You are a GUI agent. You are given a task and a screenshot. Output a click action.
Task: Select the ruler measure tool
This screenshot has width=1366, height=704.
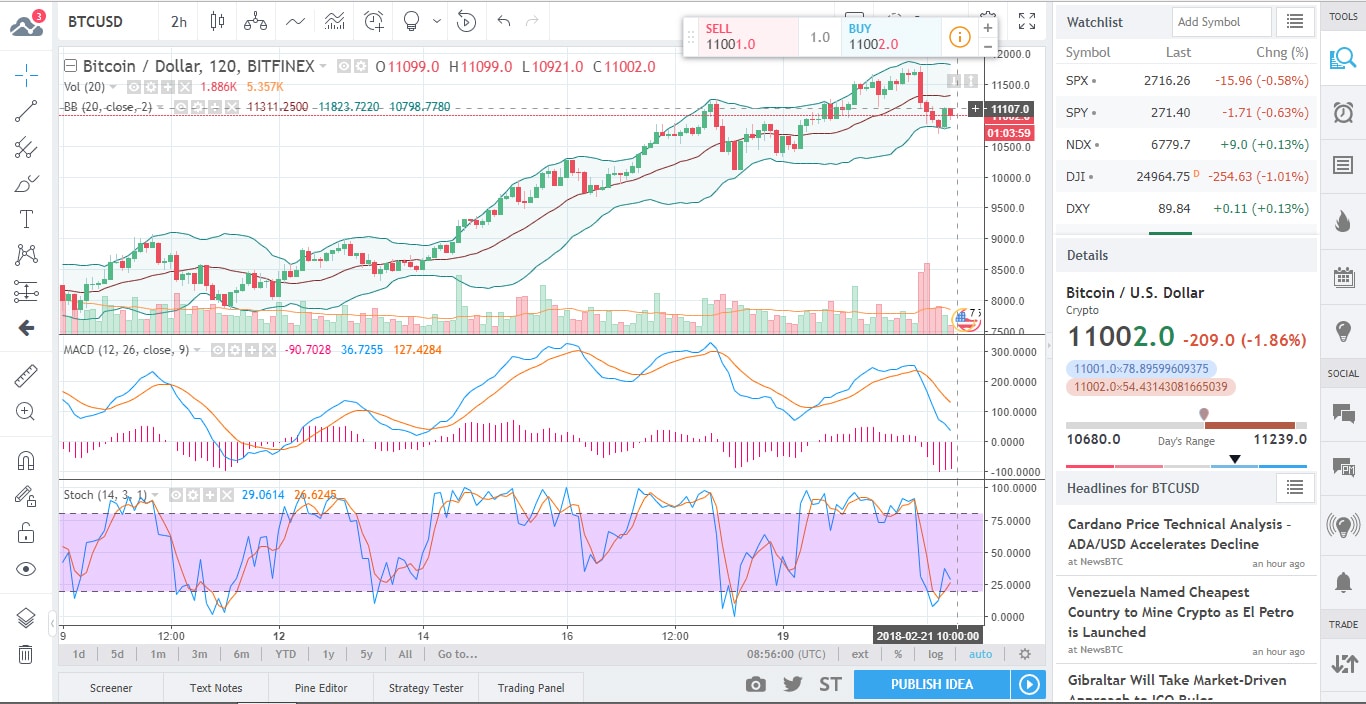26,376
